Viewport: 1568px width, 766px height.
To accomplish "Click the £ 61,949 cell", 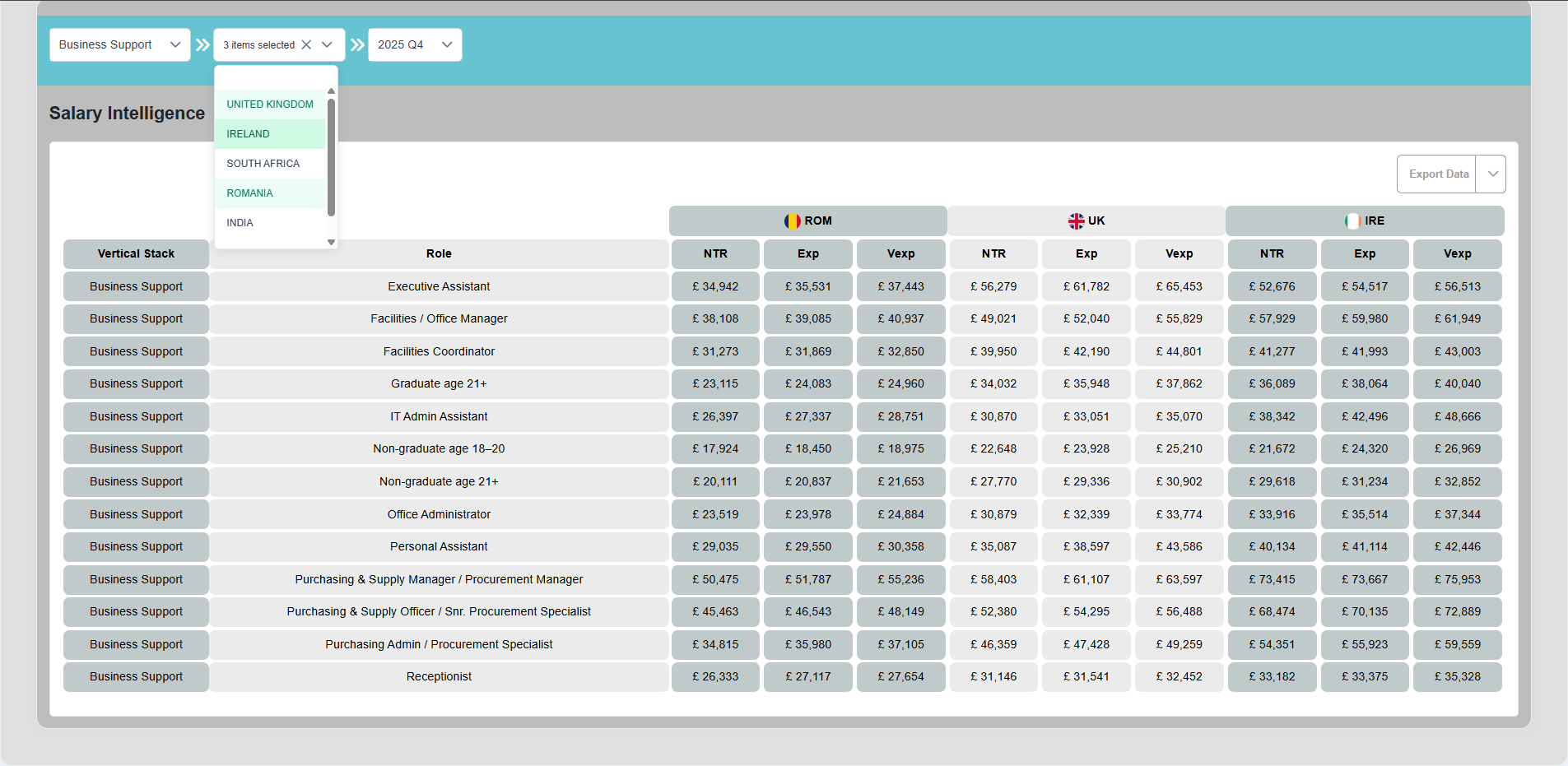I will click(1457, 319).
